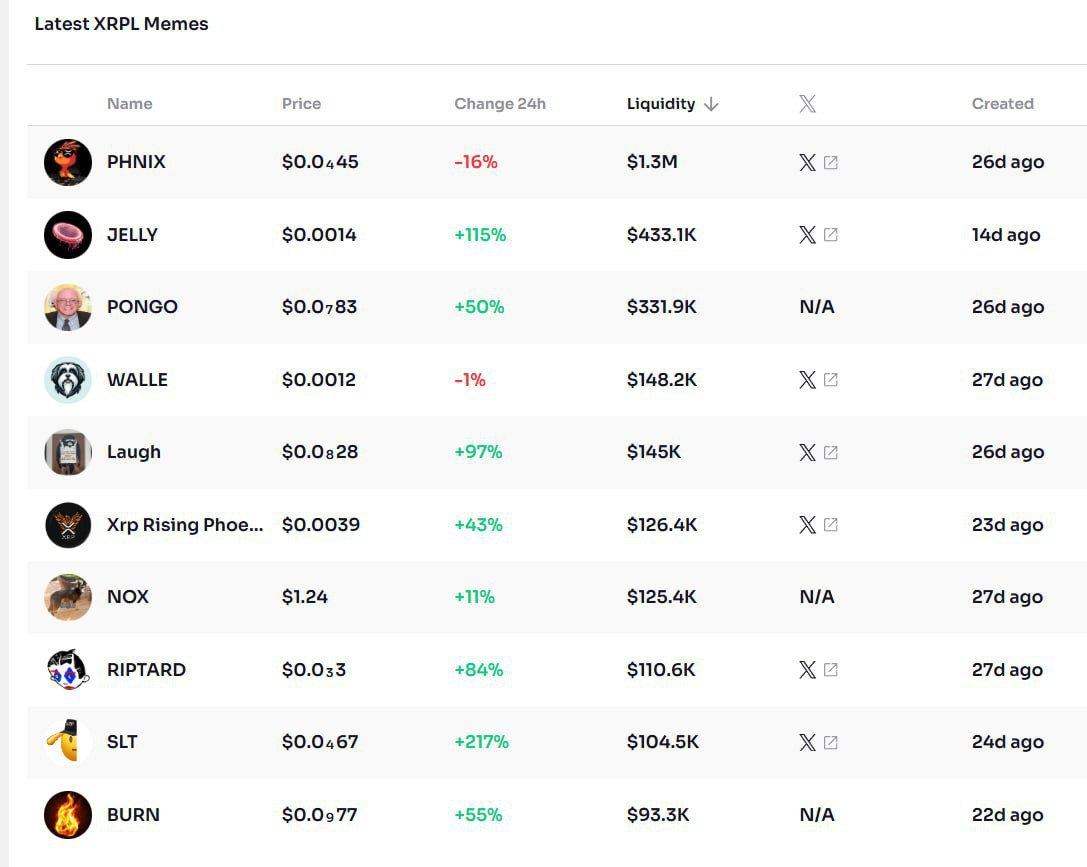
Task: Click the Xrp Rising Phoenix logo
Action: click(x=67, y=524)
